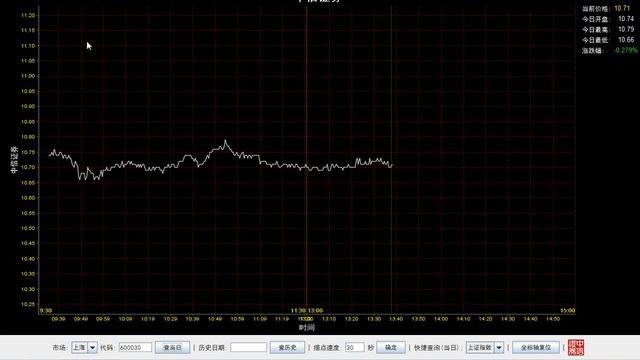Click the 描点速度 field showing 30

(354, 347)
